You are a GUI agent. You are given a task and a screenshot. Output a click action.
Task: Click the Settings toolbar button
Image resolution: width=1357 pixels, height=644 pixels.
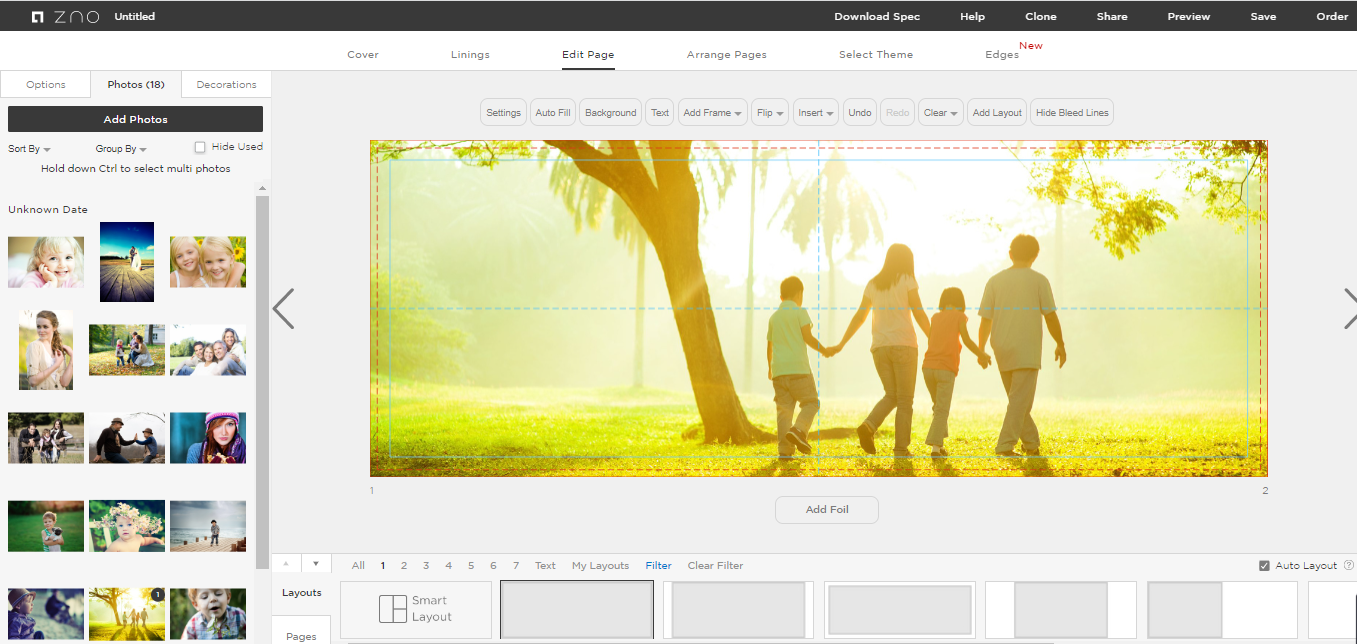[504, 113]
